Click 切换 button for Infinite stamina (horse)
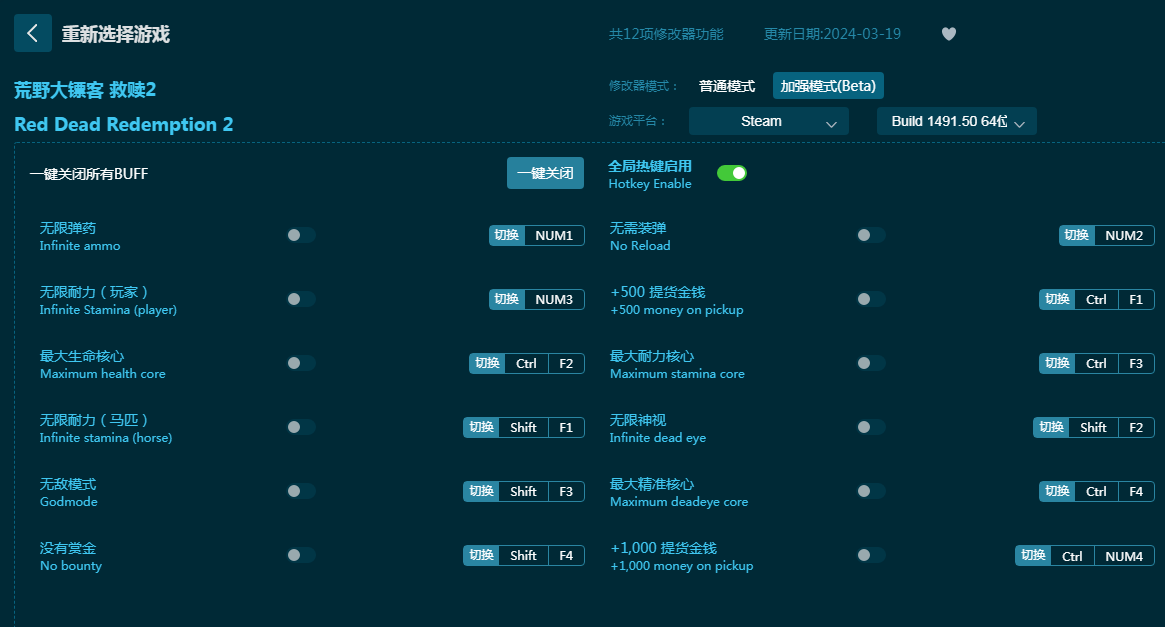 pyautogui.click(x=481, y=427)
